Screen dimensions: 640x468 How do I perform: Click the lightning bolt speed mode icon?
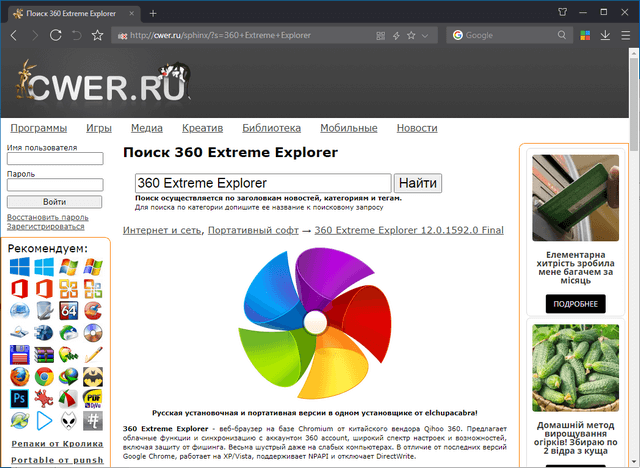(x=396, y=36)
